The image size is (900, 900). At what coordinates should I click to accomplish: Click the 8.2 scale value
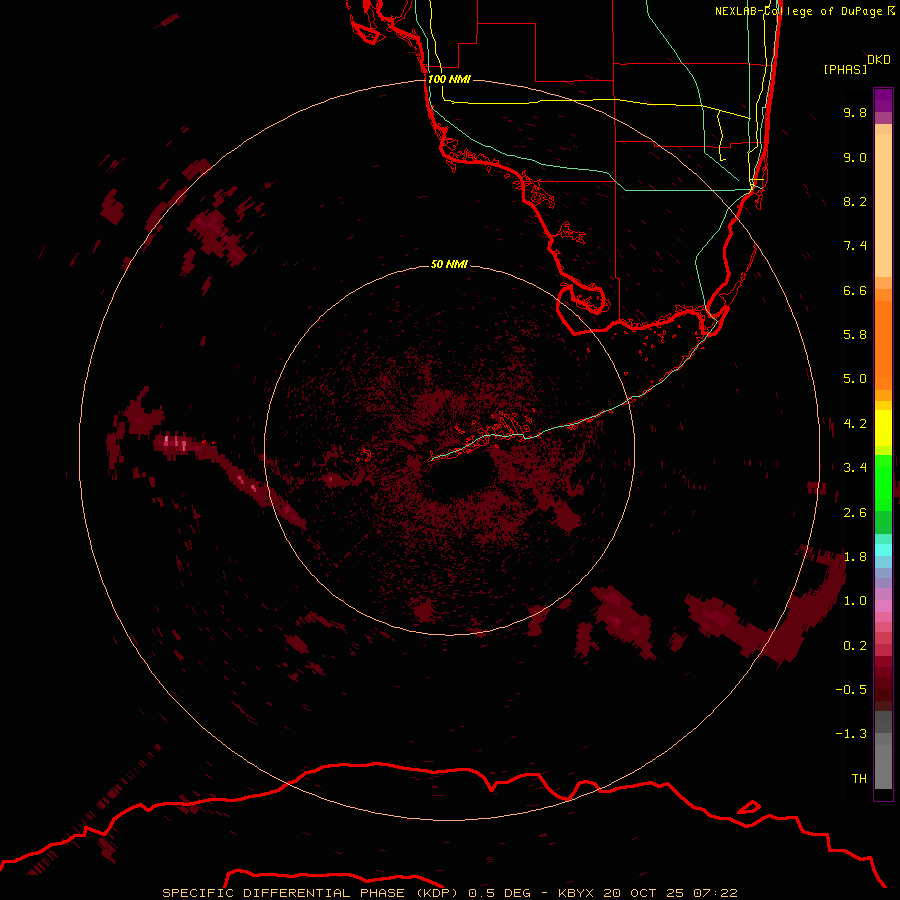[x=855, y=201]
